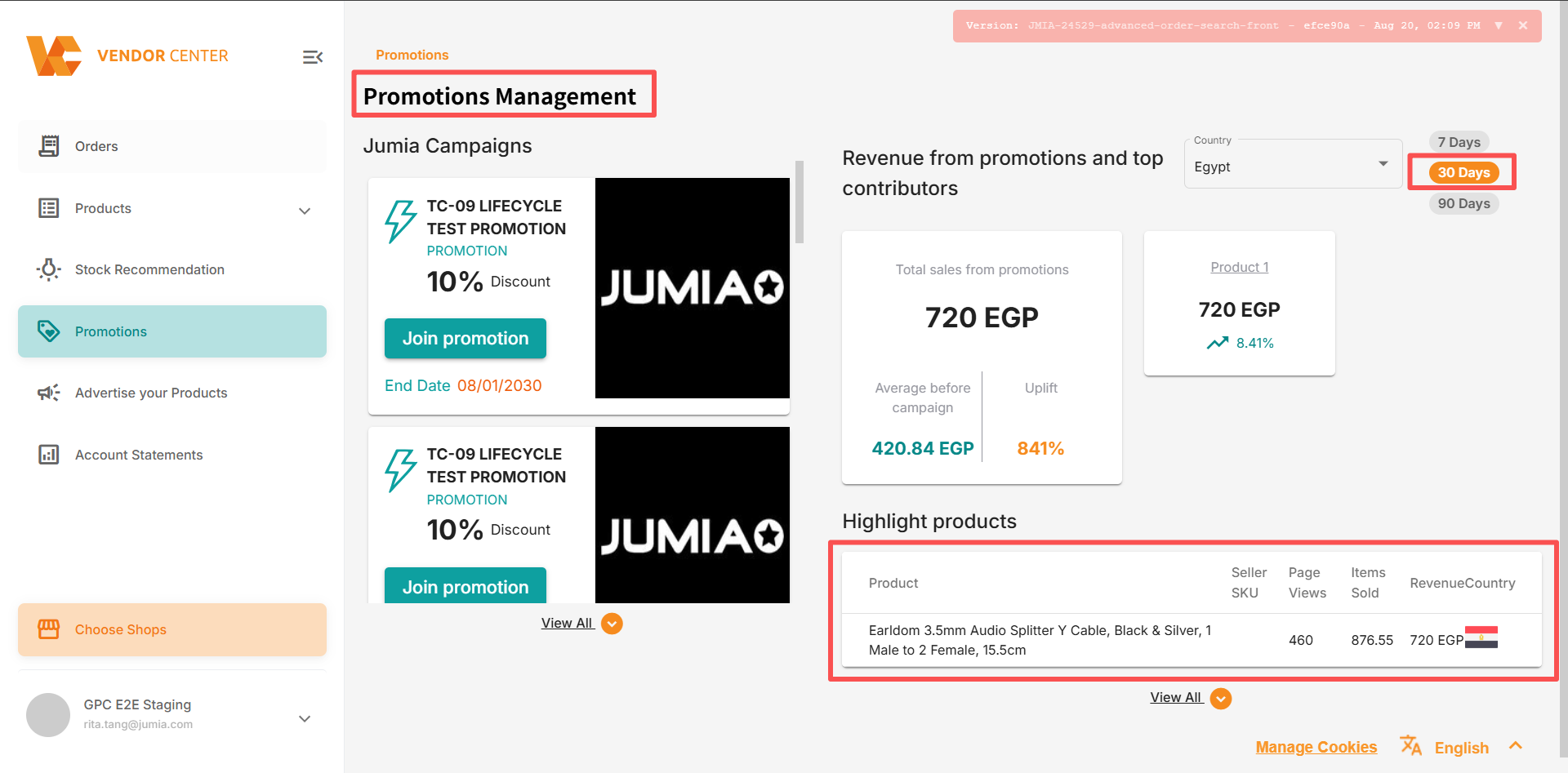Open the Products sidebar item

(x=172, y=208)
